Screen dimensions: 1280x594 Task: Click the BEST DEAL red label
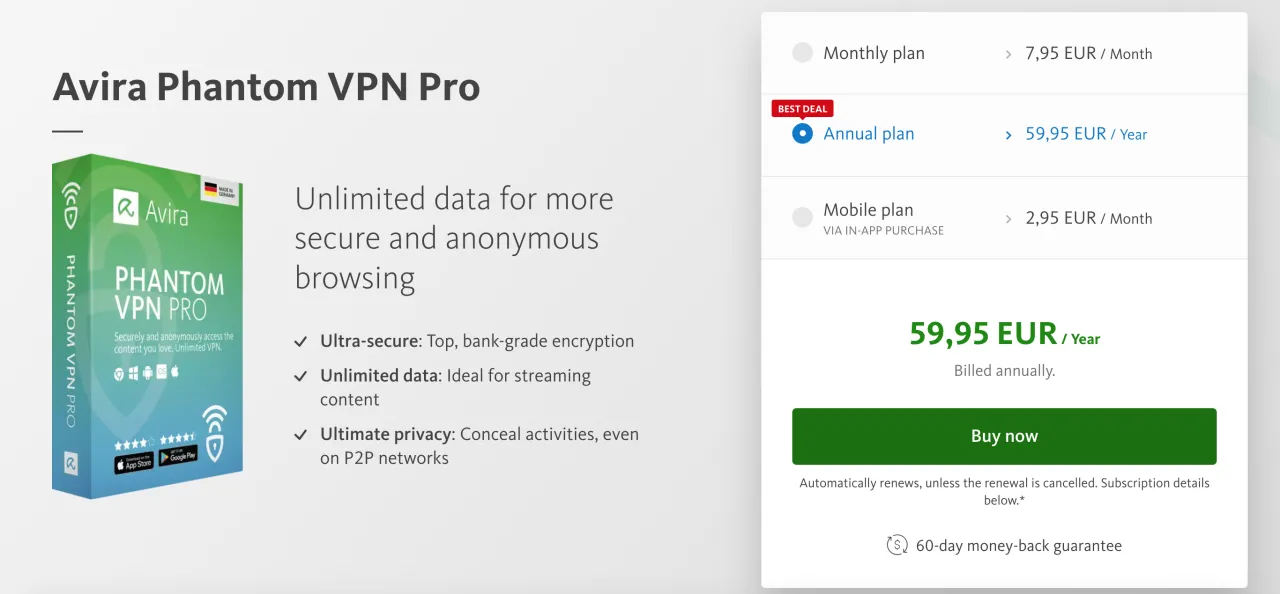point(802,108)
